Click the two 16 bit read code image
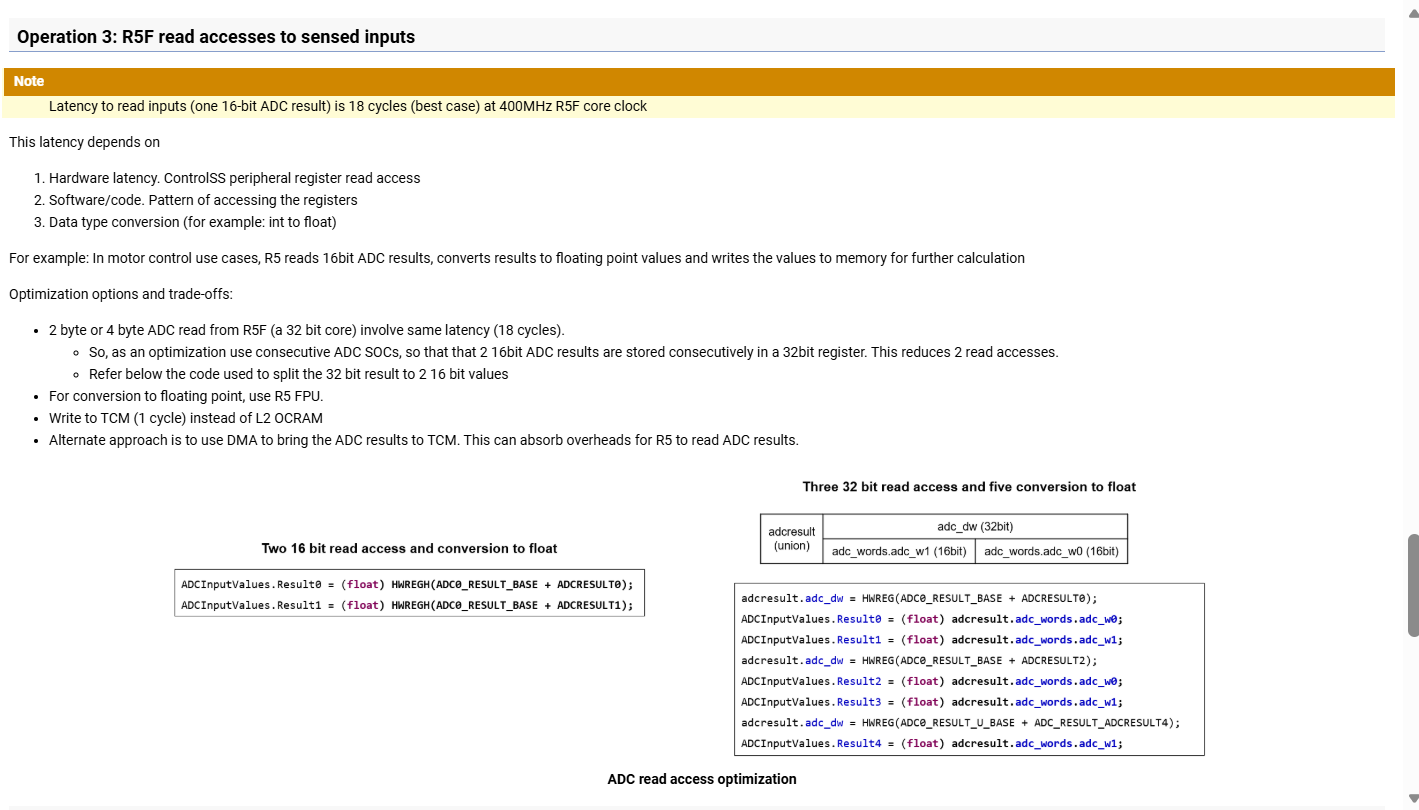 pos(409,592)
